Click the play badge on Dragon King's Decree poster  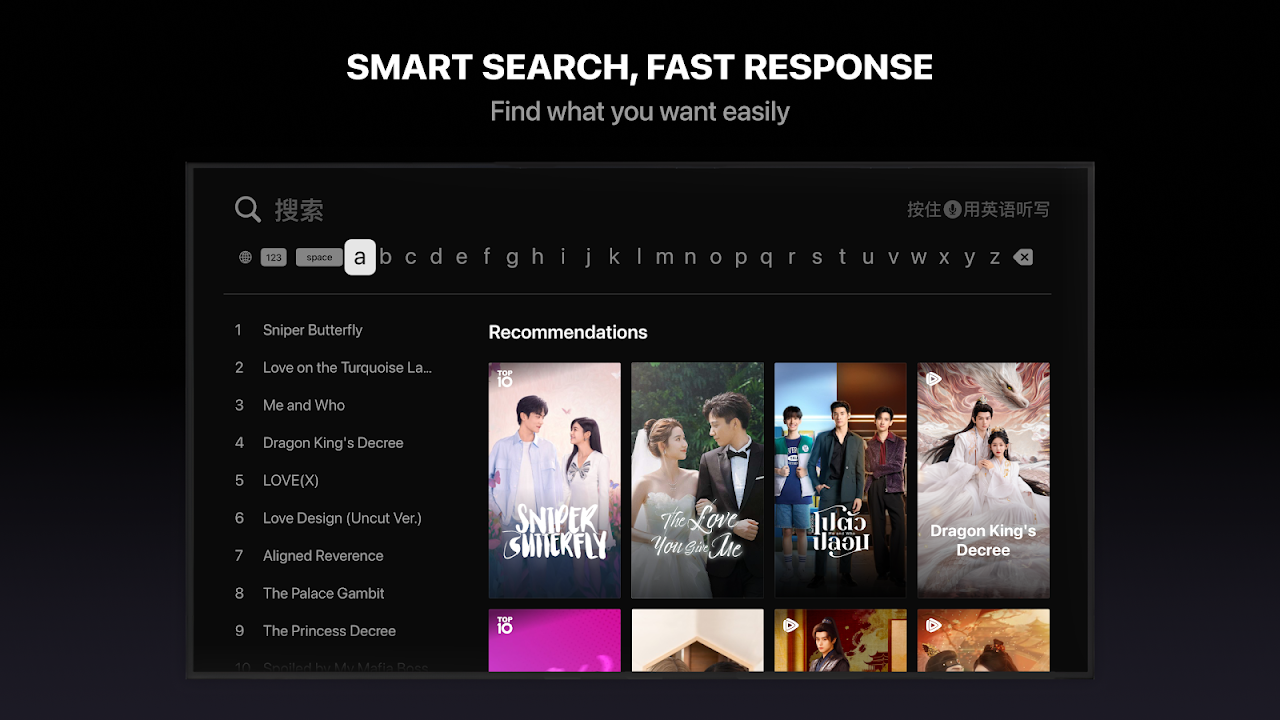[x=933, y=379]
